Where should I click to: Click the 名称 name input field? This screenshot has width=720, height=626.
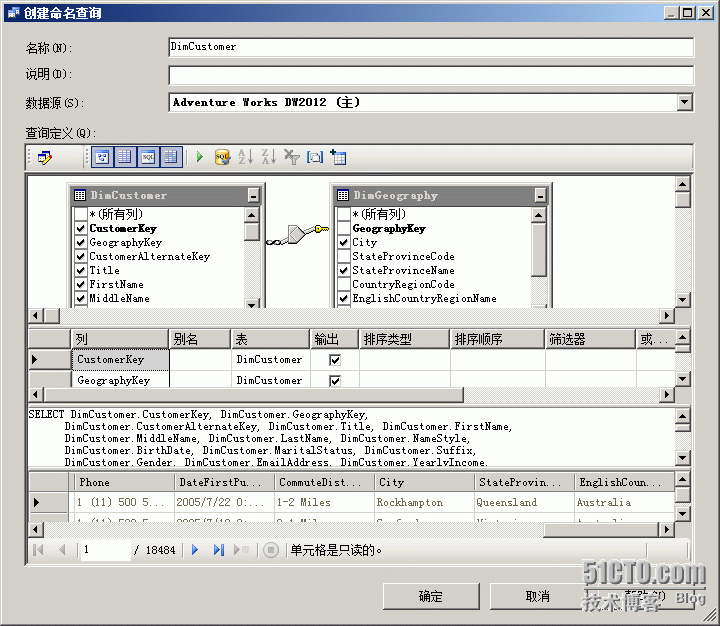(431, 47)
